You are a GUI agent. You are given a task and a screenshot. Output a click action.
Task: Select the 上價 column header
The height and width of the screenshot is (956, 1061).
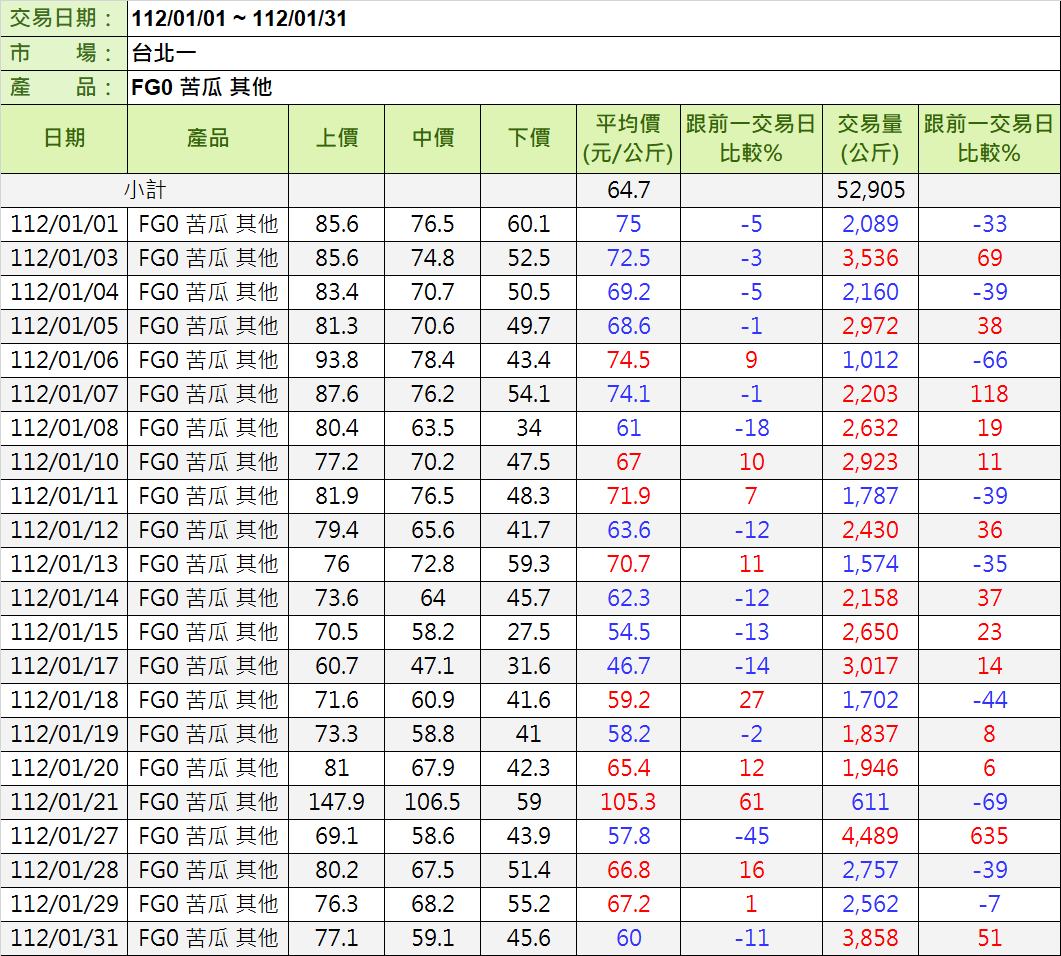point(337,138)
